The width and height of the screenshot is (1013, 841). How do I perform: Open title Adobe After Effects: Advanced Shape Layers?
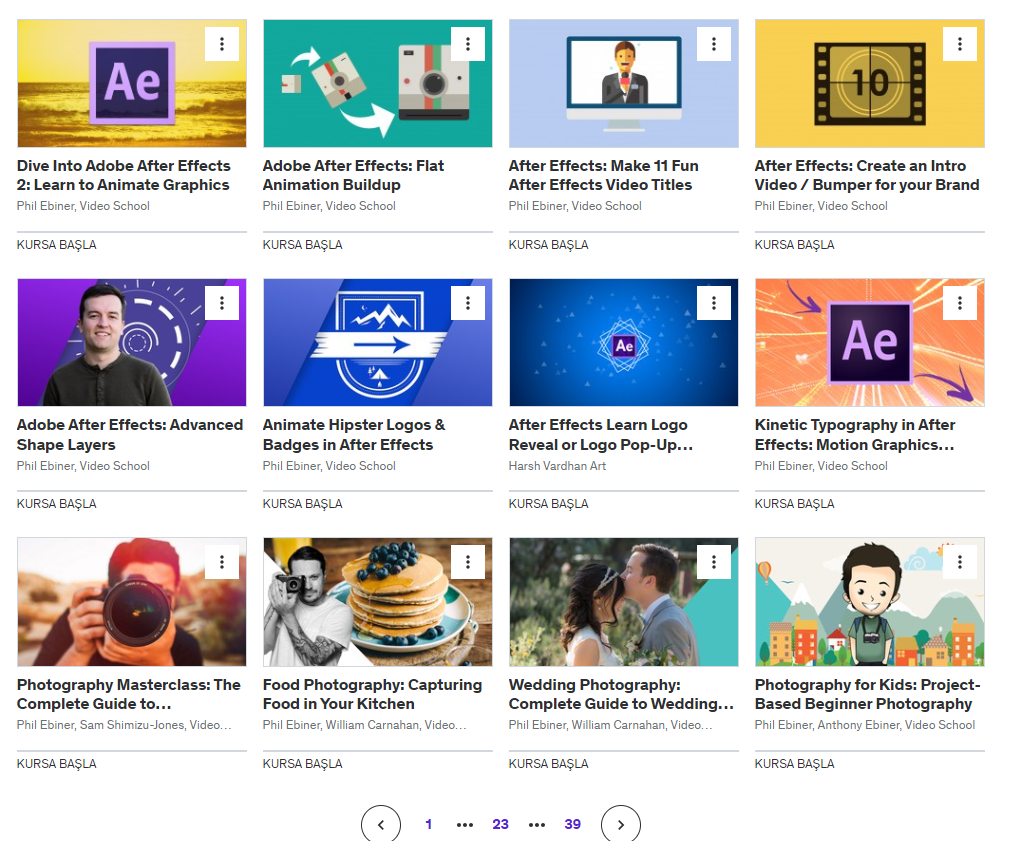point(130,435)
